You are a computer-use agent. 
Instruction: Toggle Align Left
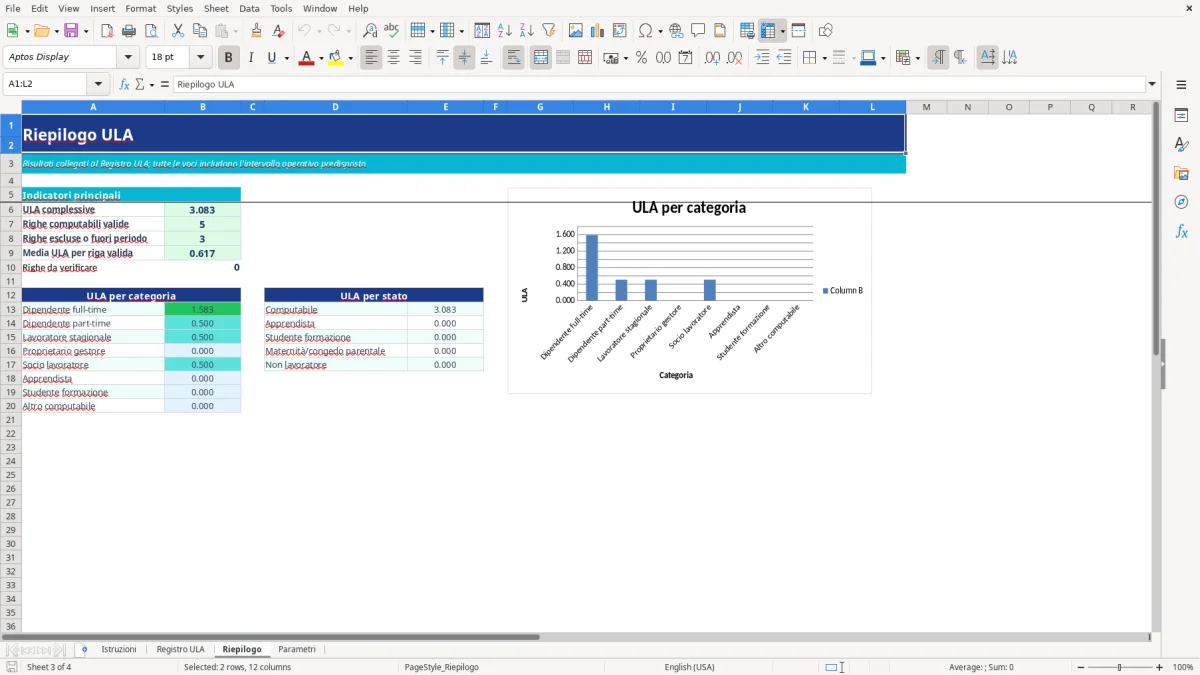[x=371, y=57]
